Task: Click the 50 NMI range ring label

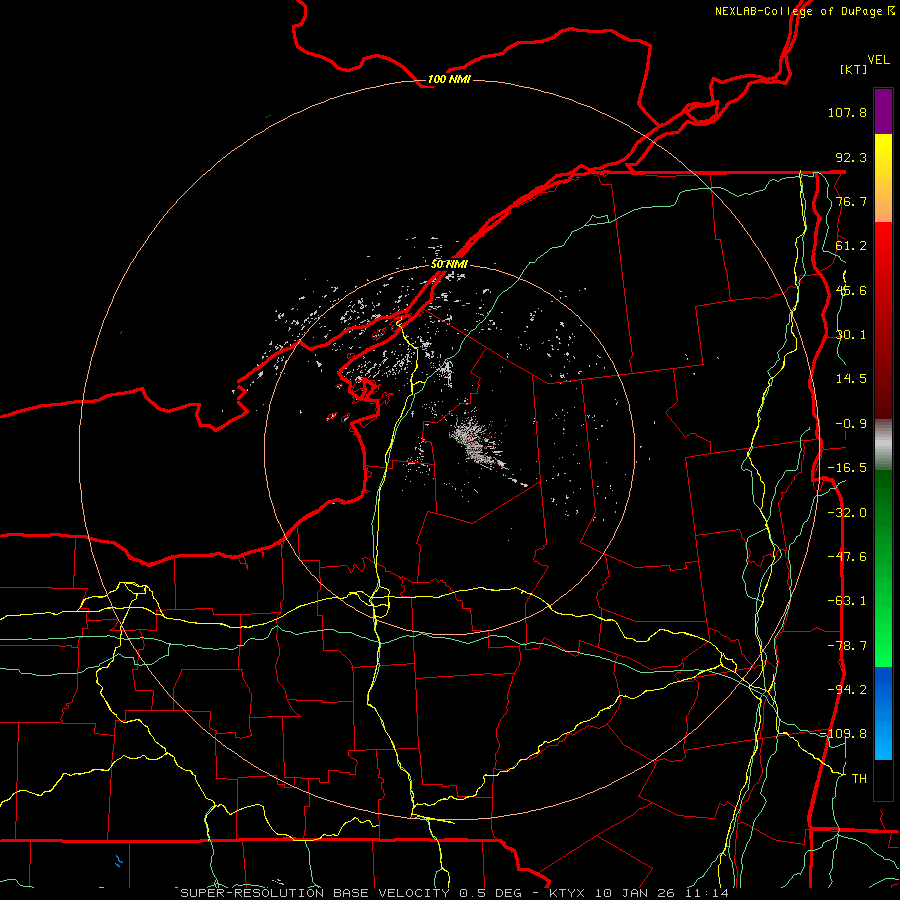Action: [x=449, y=264]
